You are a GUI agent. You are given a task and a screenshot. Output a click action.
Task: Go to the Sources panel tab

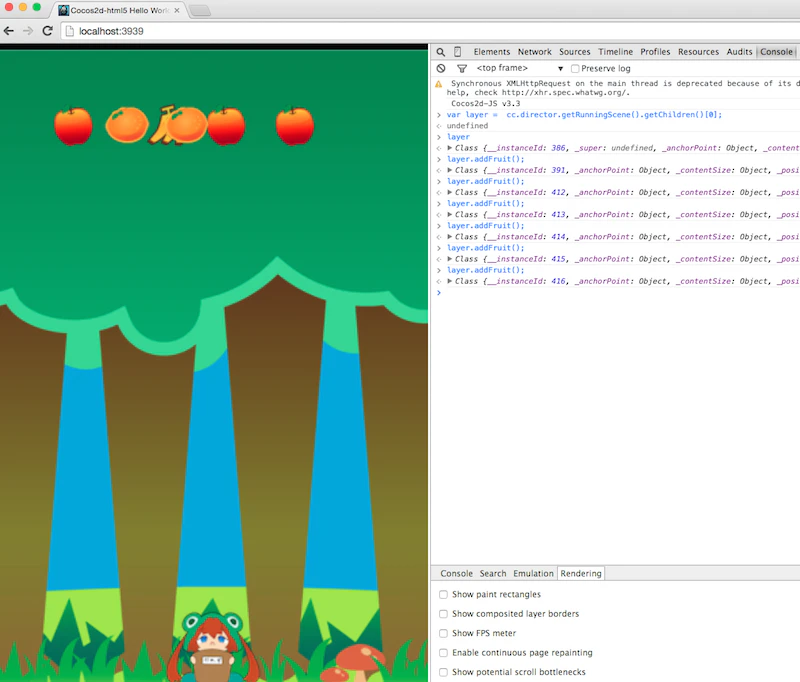click(574, 52)
